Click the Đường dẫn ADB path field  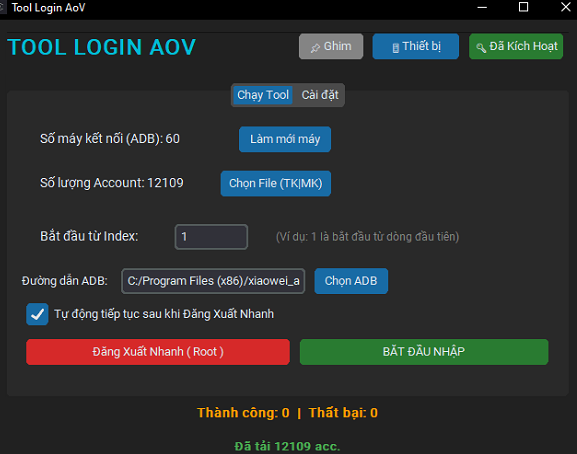(x=213, y=281)
